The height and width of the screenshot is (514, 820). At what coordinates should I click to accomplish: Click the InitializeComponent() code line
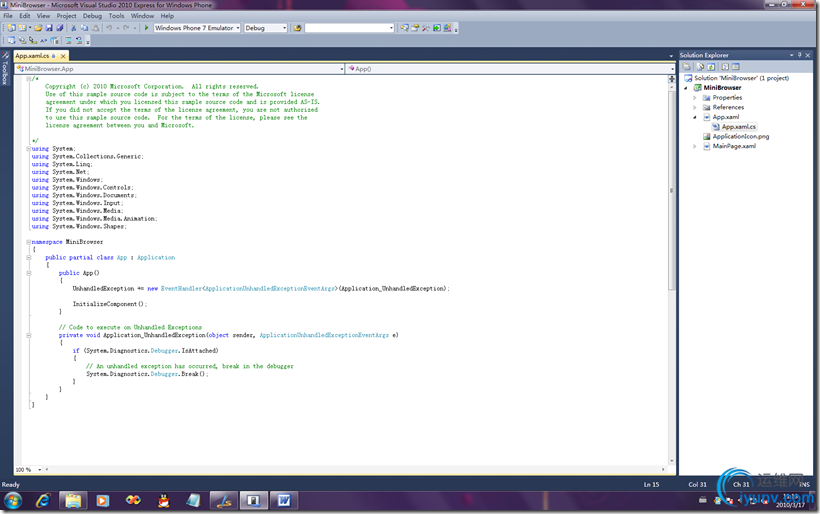(109, 304)
